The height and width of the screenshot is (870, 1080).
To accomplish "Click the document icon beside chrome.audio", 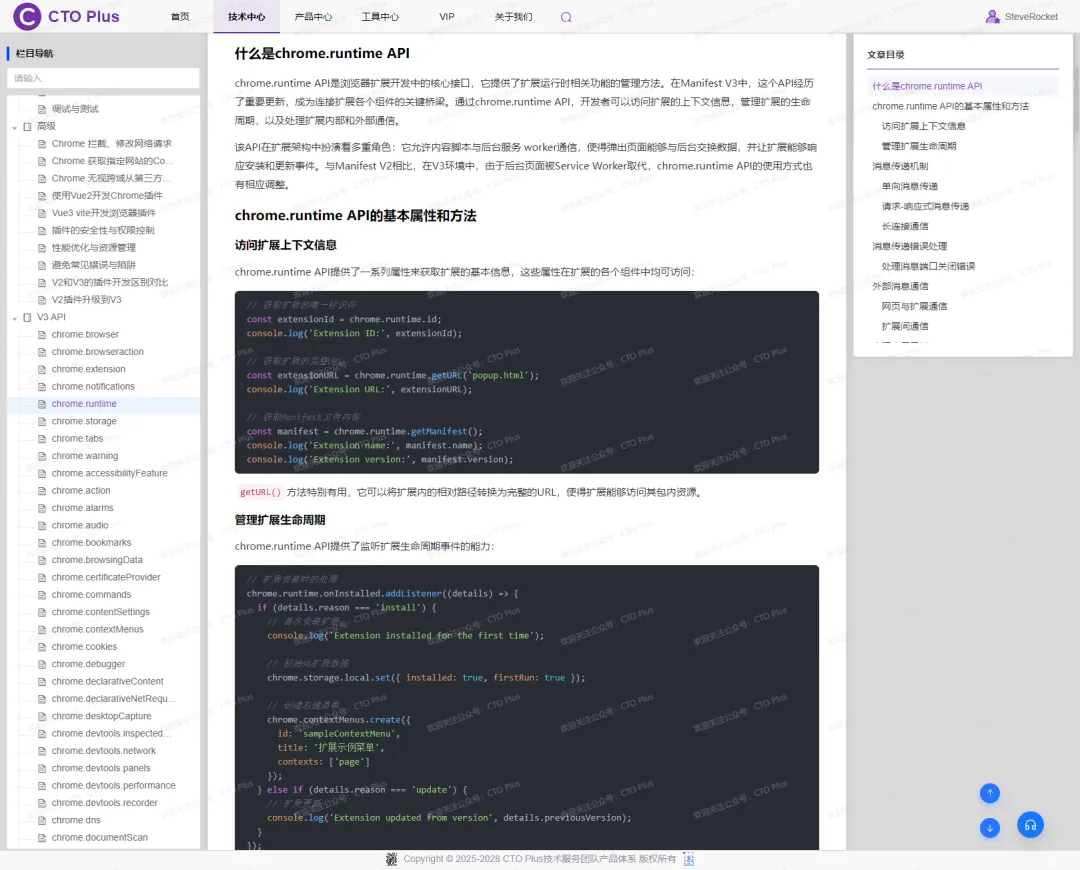I will click(x=42, y=526).
